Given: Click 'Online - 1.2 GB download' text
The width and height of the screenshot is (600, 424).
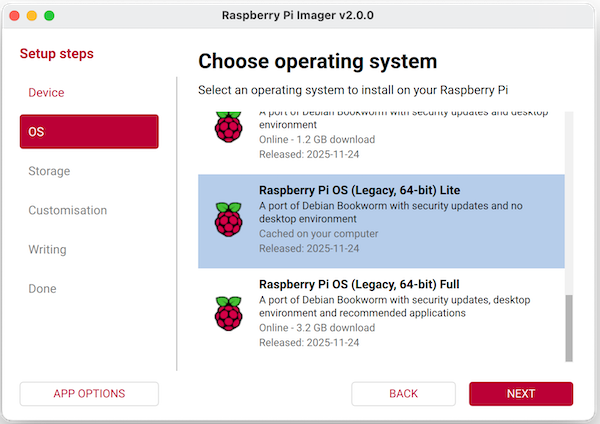Looking at the screenshot, I should (317, 139).
